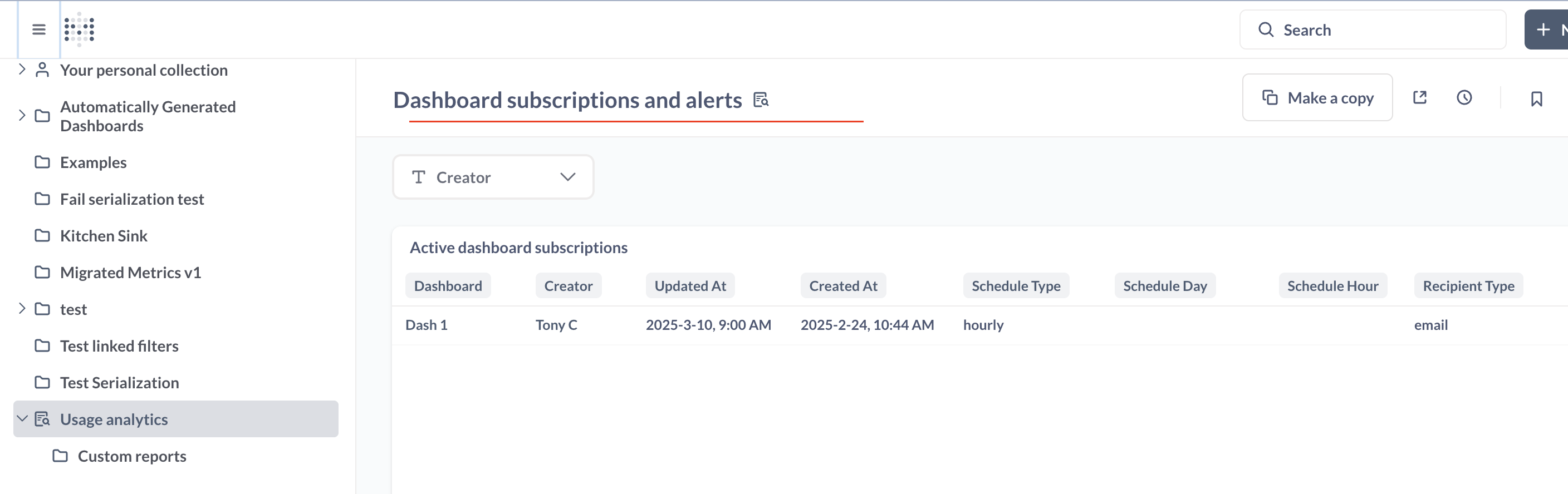Screen dimensions: 1568x494
Task: Click the test folder icon
Action: point(42,308)
